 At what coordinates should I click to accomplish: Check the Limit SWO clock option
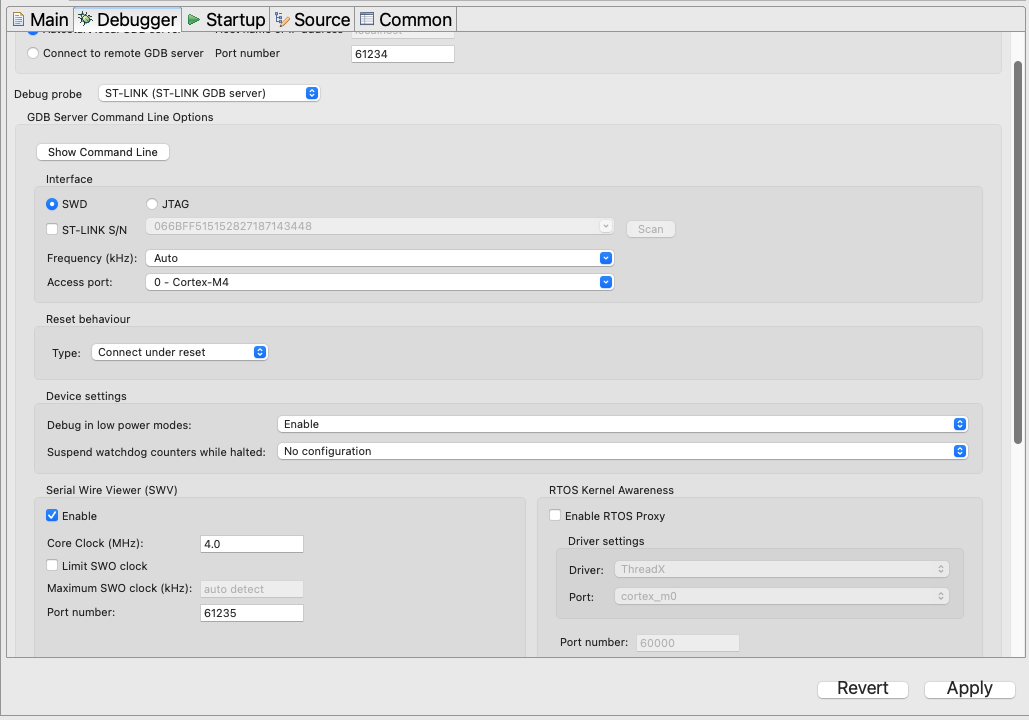click(x=51, y=565)
